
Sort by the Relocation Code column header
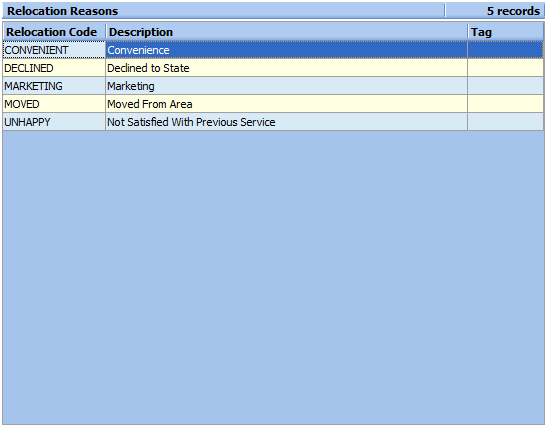click(x=54, y=32)
